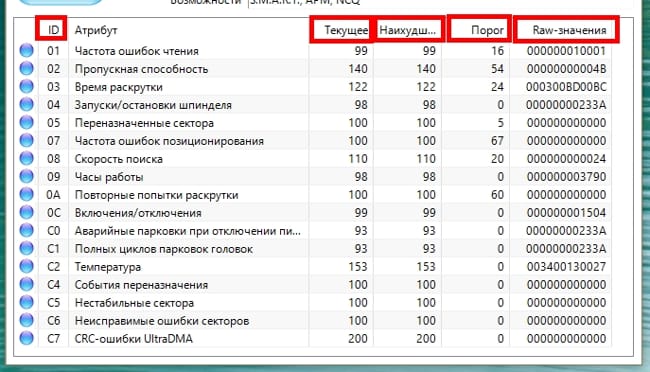Click the Наихудш... column header
Image resolution: width=650 pixels, height=372 pixels.
[407, 30]
